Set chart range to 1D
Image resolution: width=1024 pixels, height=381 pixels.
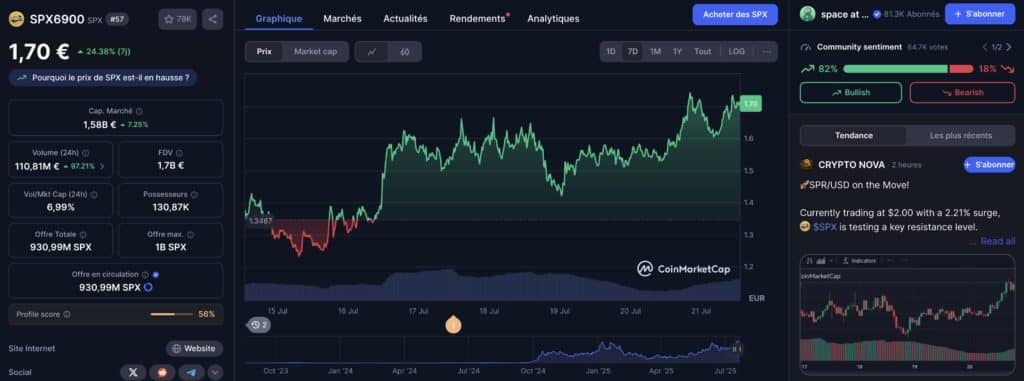pyautogui.click(x=611, y=52)
